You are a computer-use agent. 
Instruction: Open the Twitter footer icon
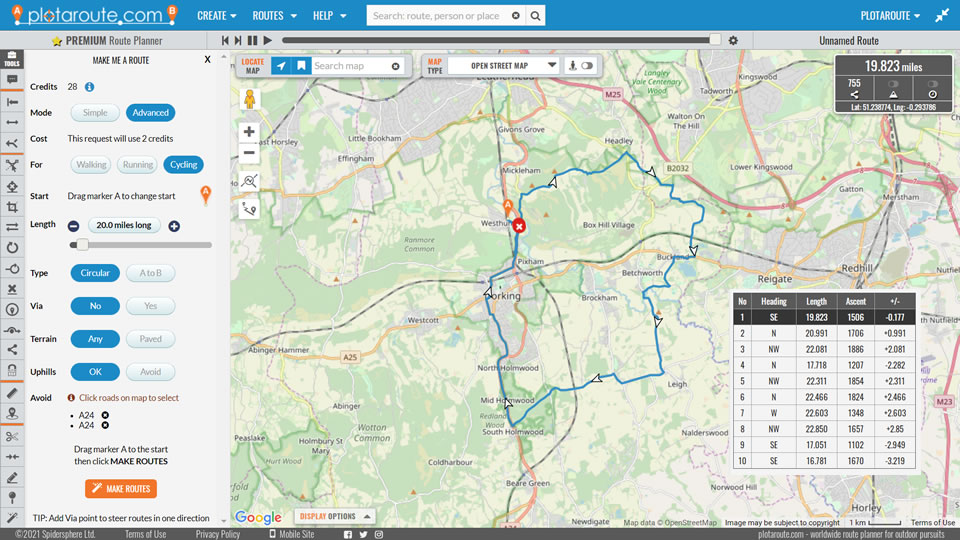(x=363, y=534)
